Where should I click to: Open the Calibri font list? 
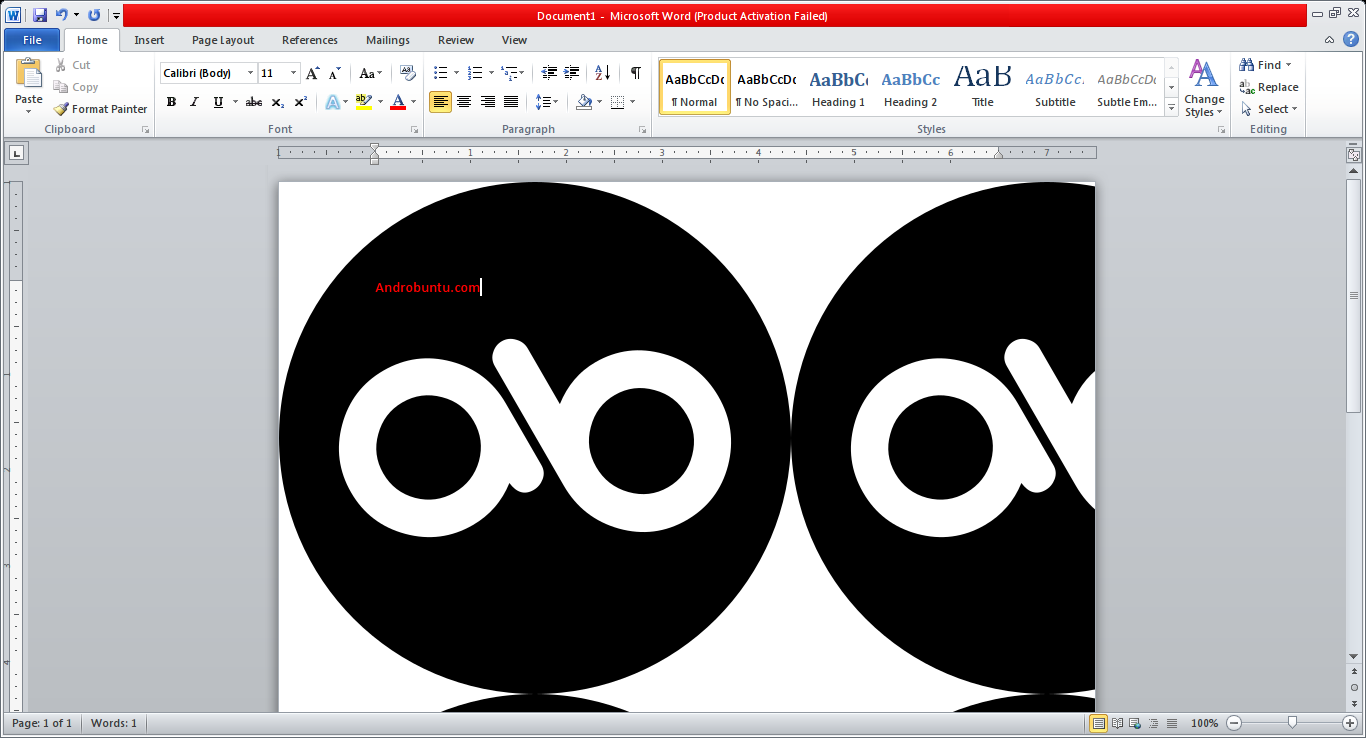pos(251,73)
